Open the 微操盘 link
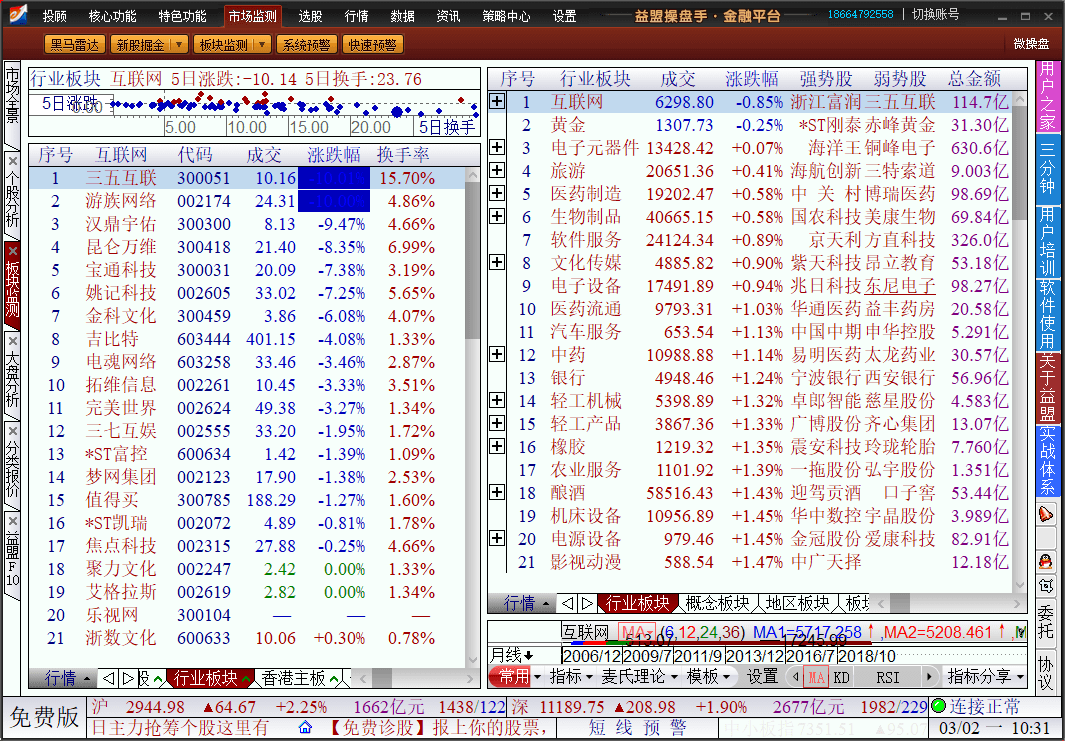1065x741 pixels. pyautogui.click(x=1032, y=44)
